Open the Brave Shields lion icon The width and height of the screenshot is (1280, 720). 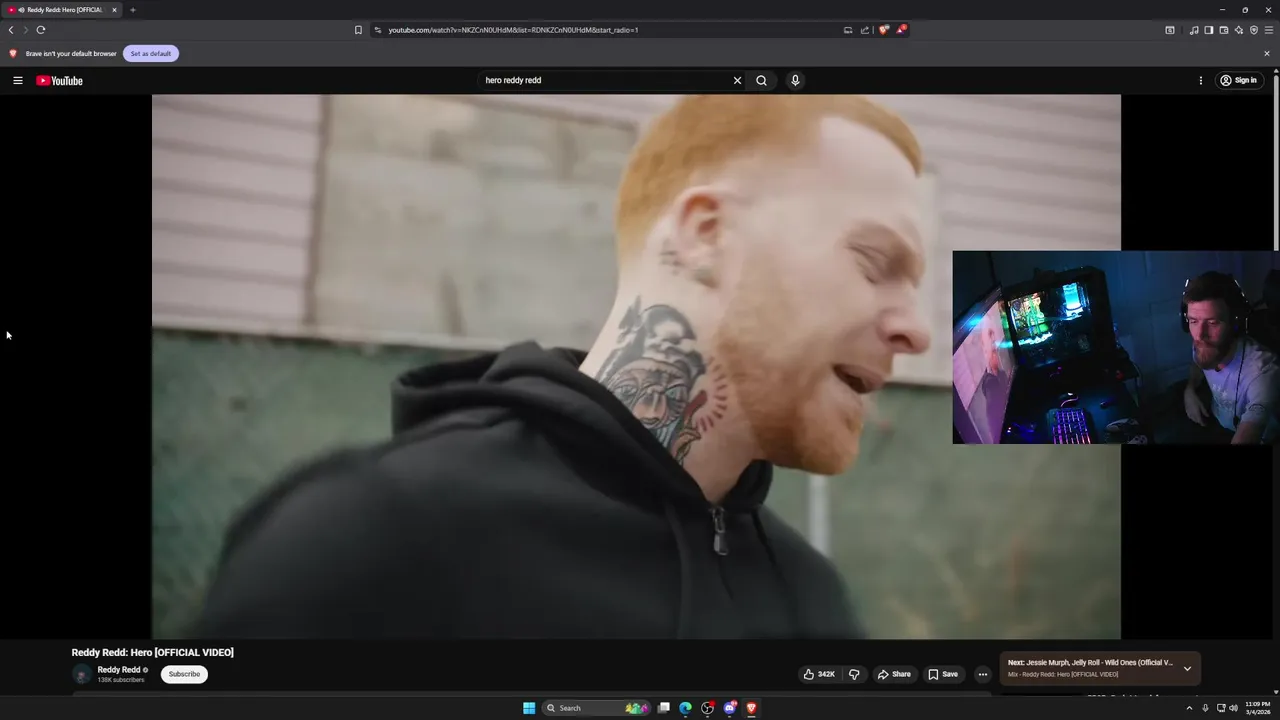pyautogui.click(x=884, y=30)
